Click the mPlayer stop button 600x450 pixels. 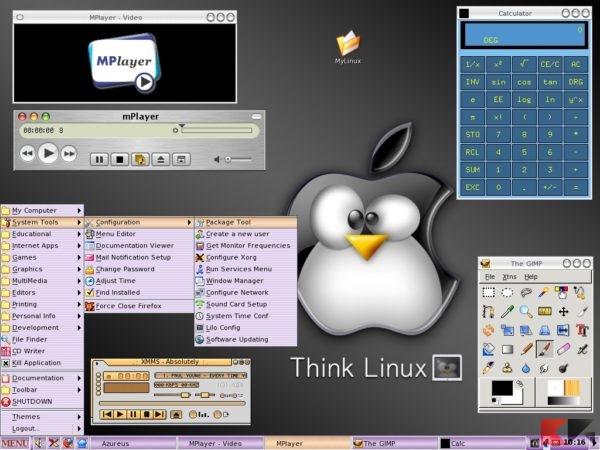pos(119,159)
